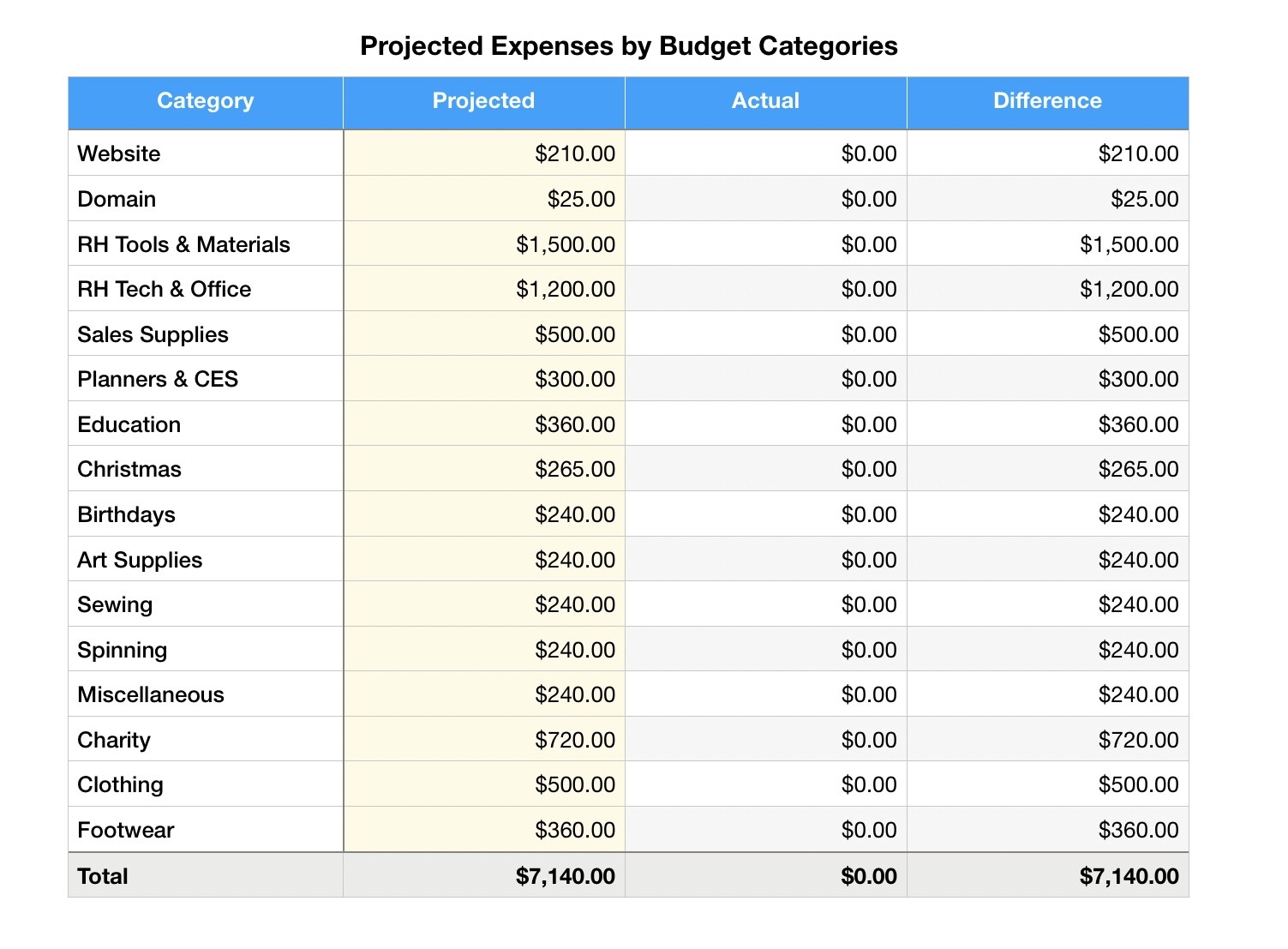Click the table title Projected Expenses by Budget Categories

[x=628, y=46]
